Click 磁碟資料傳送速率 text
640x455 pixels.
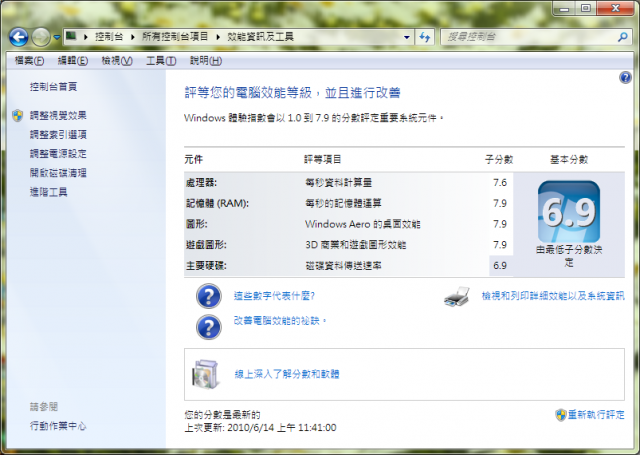pyautogui.click(x=343, y=266)
